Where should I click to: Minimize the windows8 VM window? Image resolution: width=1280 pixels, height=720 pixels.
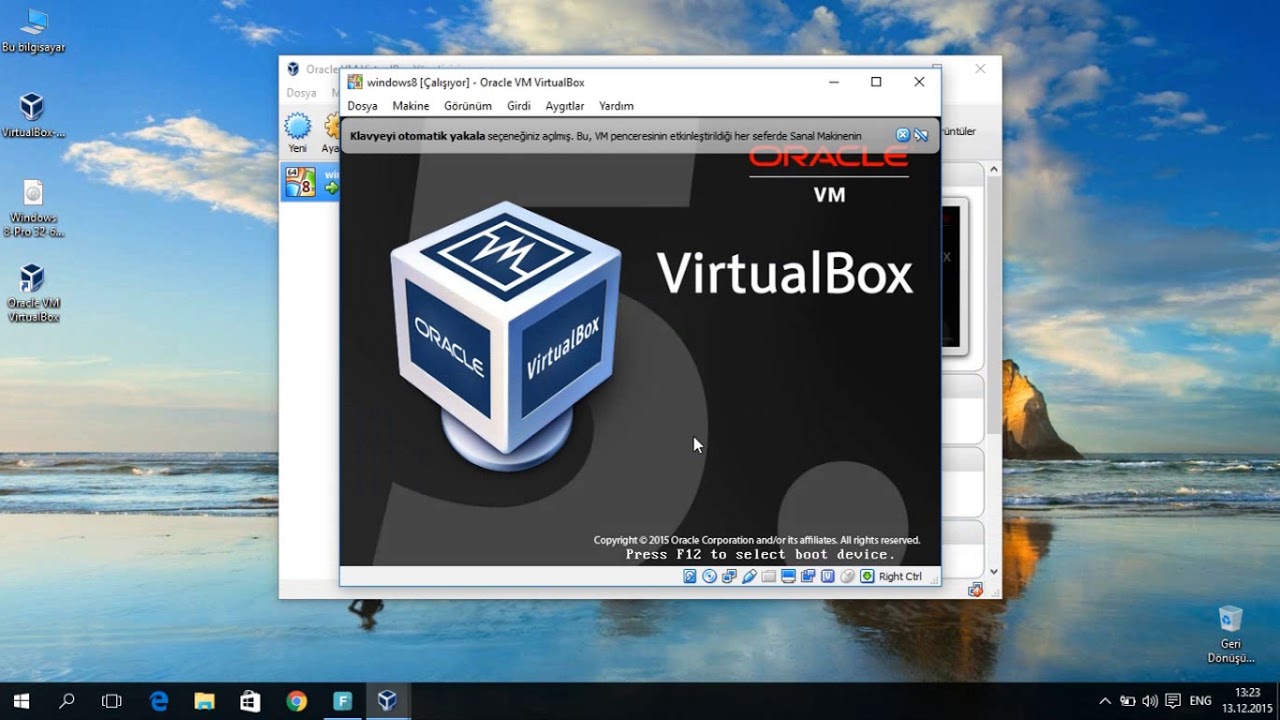(x=833, y=82)
